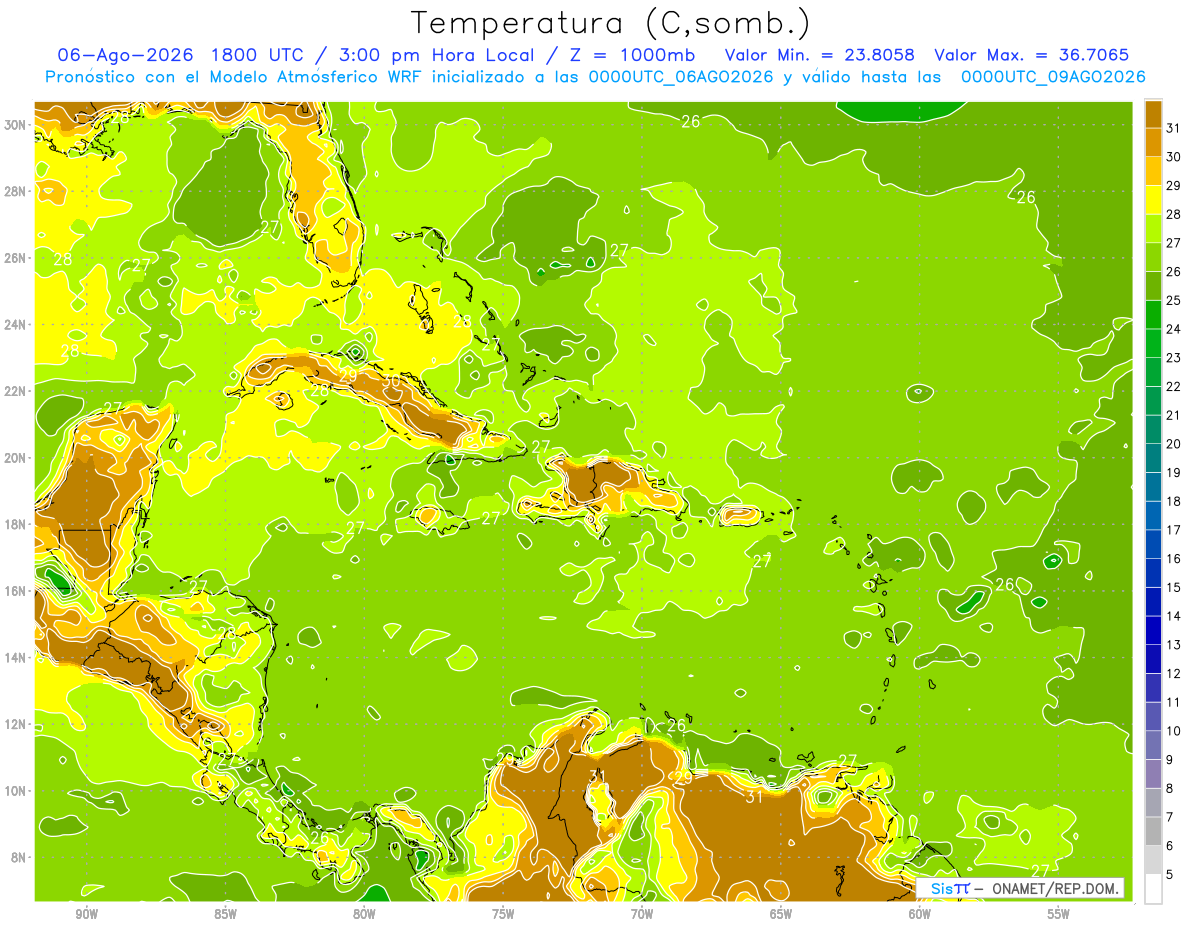
Task: Click the "30N" latitude axis label
Action: [x=16, y=124]
